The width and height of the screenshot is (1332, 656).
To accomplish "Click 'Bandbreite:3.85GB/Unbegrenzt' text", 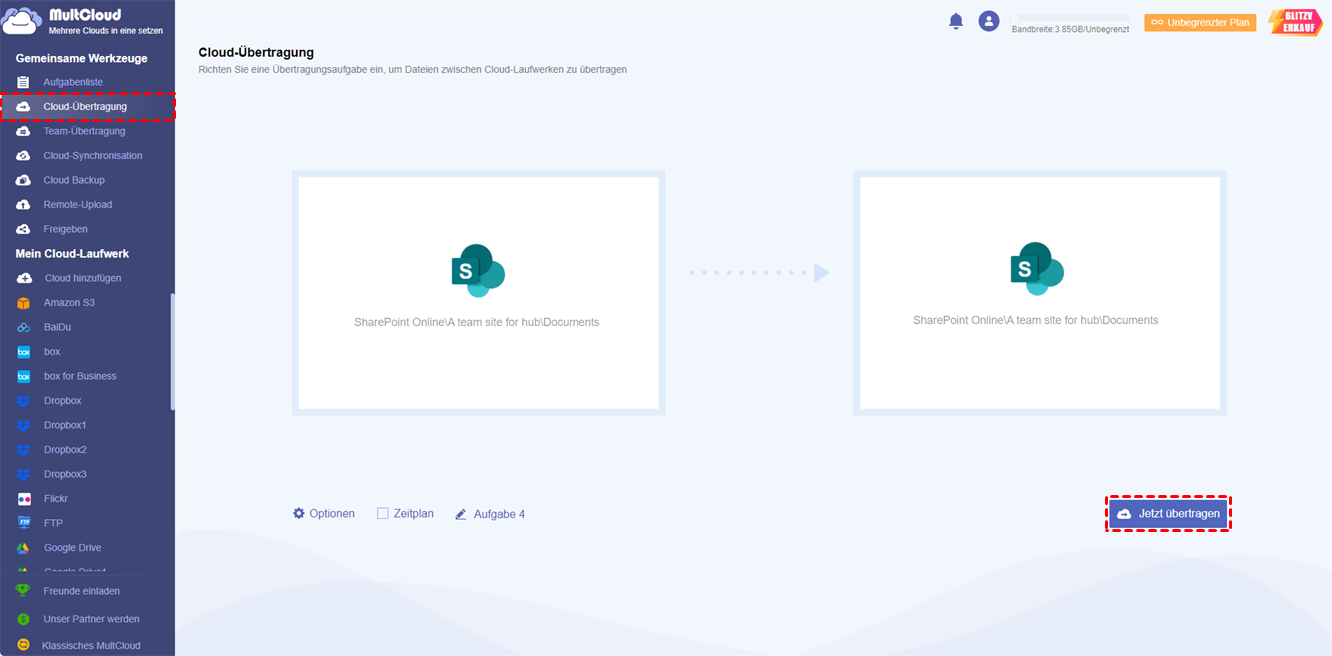I will [1070, 30].
